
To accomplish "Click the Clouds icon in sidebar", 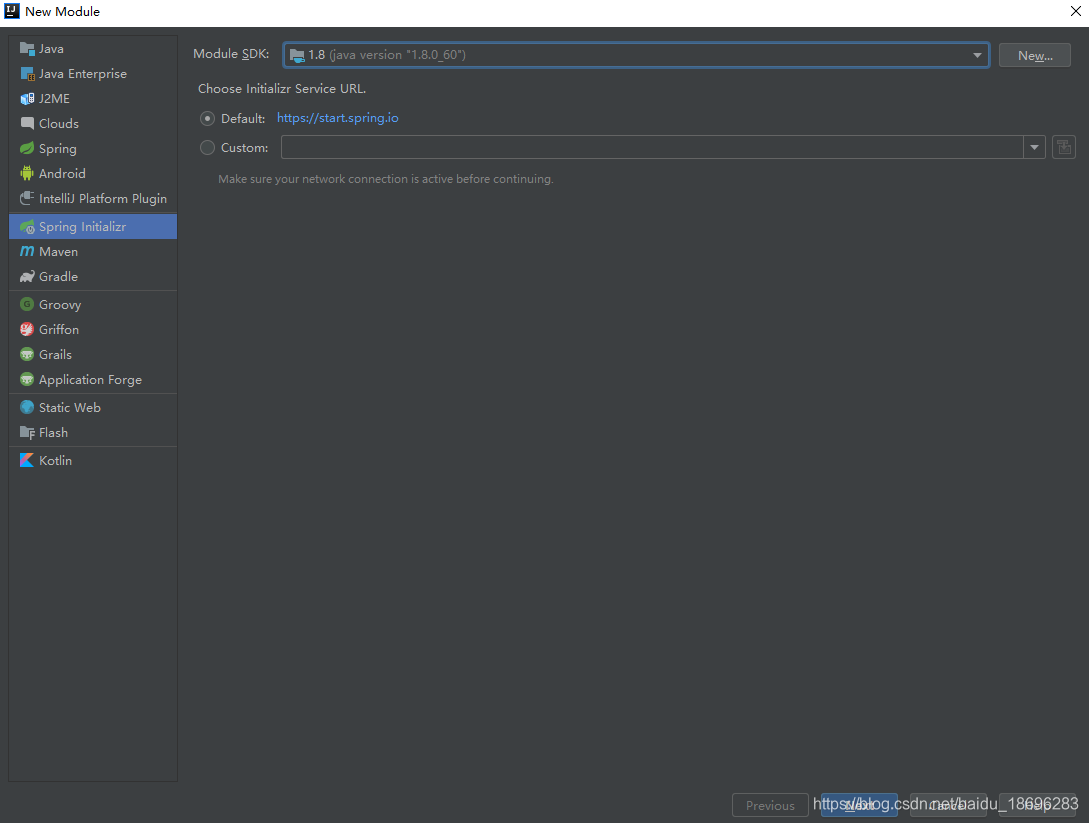I will tap(27, 124).
